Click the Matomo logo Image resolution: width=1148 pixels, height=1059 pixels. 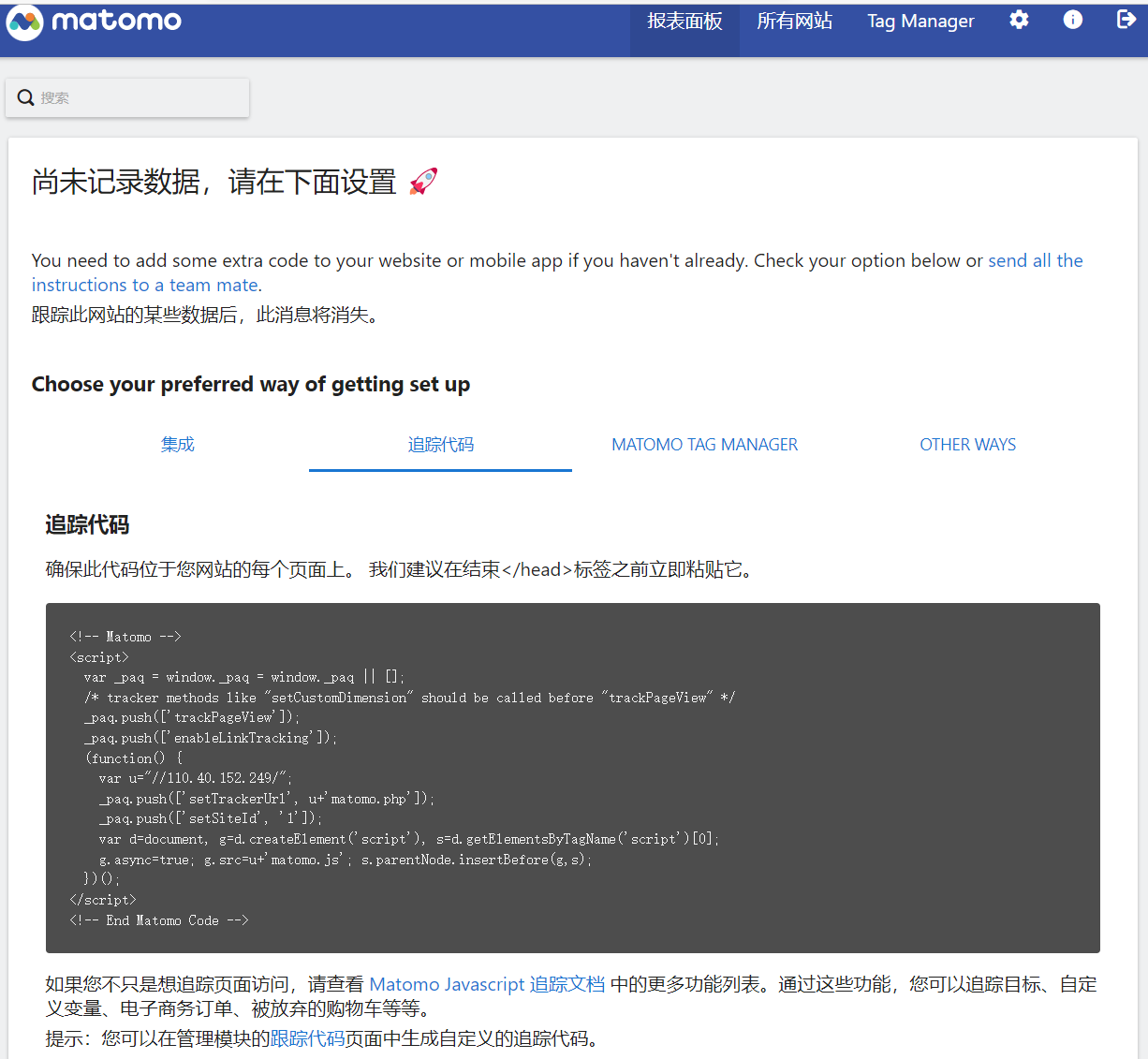tap(94, 22)
